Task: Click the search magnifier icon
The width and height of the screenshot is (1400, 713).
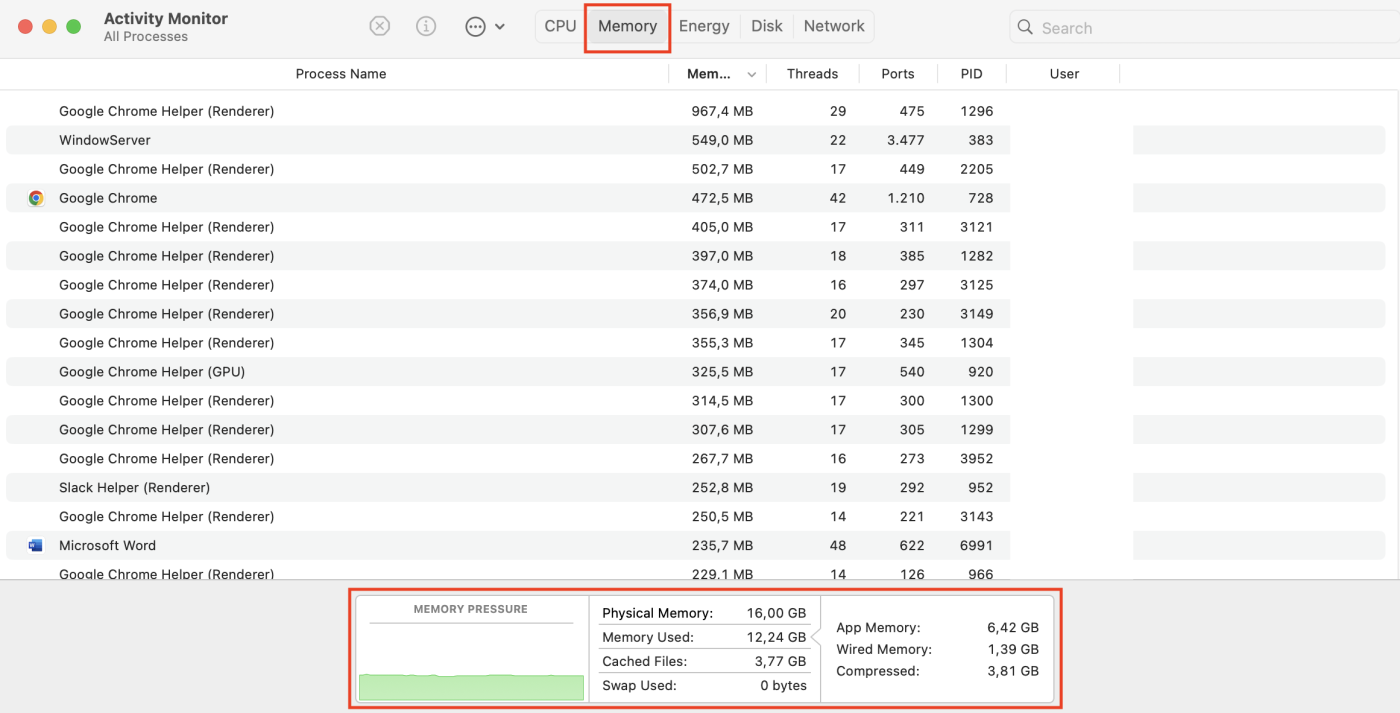Action: point(1025,27)
